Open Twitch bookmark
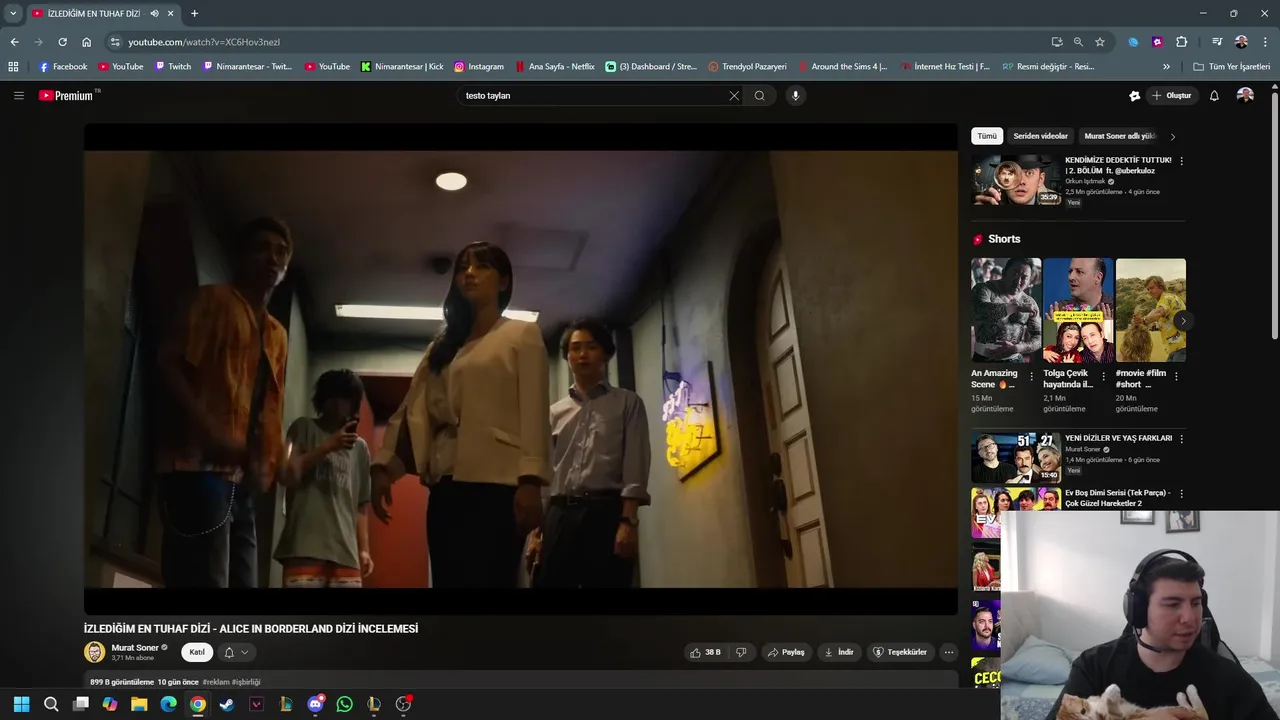 pos(173,67)
